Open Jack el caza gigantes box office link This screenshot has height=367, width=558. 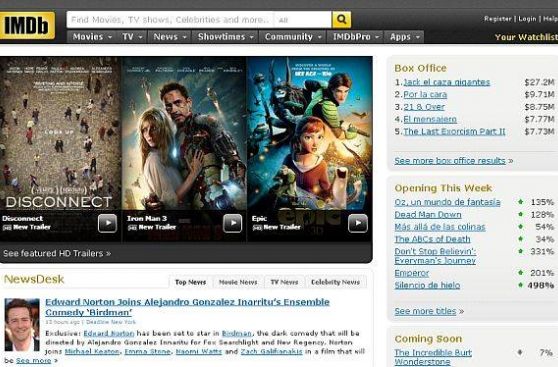(x=447, y=82)
